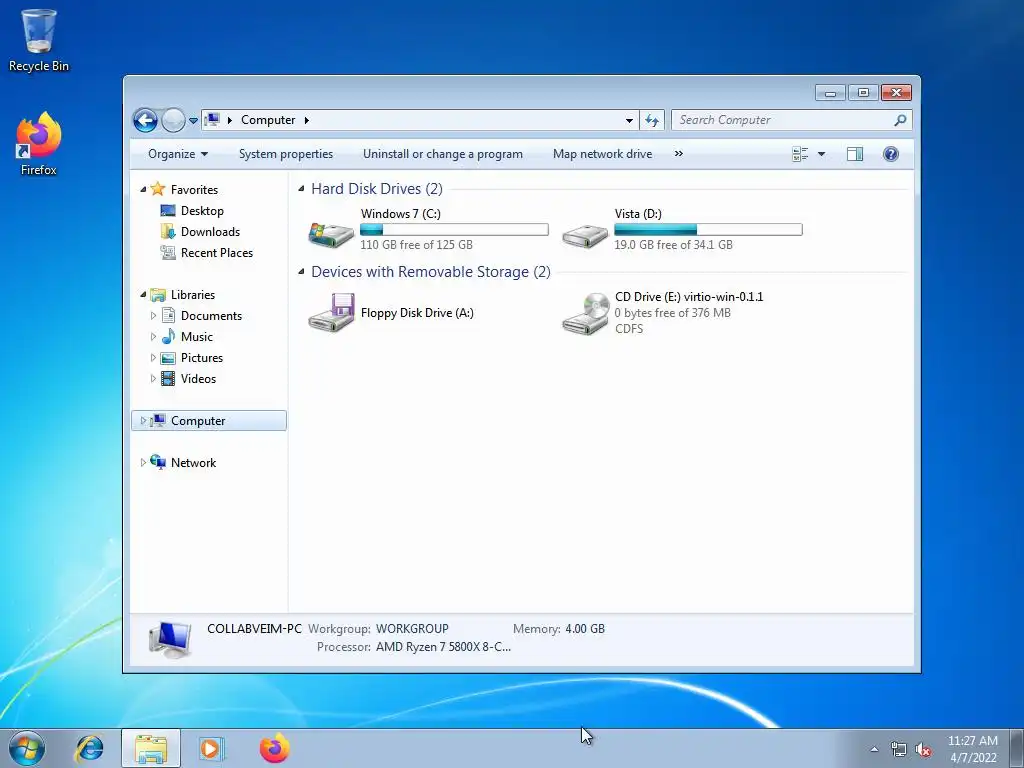Choose Uninstall or change a program
The width and height of the screenshot is (1024, 768).
click(x=443, y=154)
